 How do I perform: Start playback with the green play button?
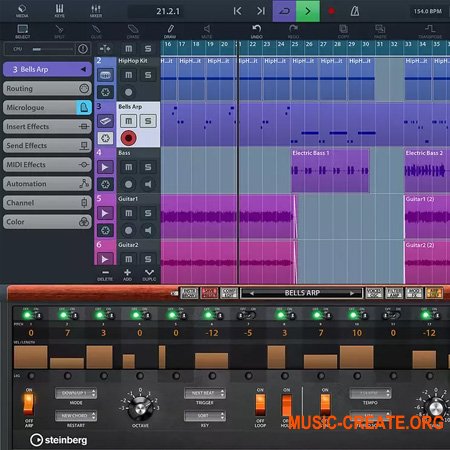click(308, 11)
